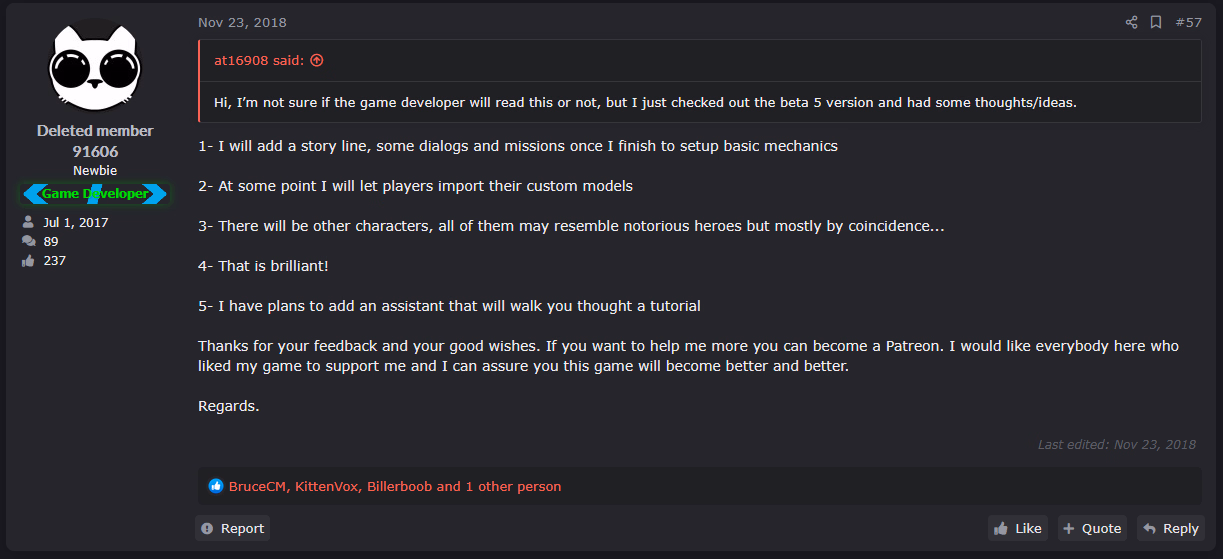The width and height of the screenshot is (1223, 559).
Task: Click the Nov 23, 2018 post date
Action: 242,22
